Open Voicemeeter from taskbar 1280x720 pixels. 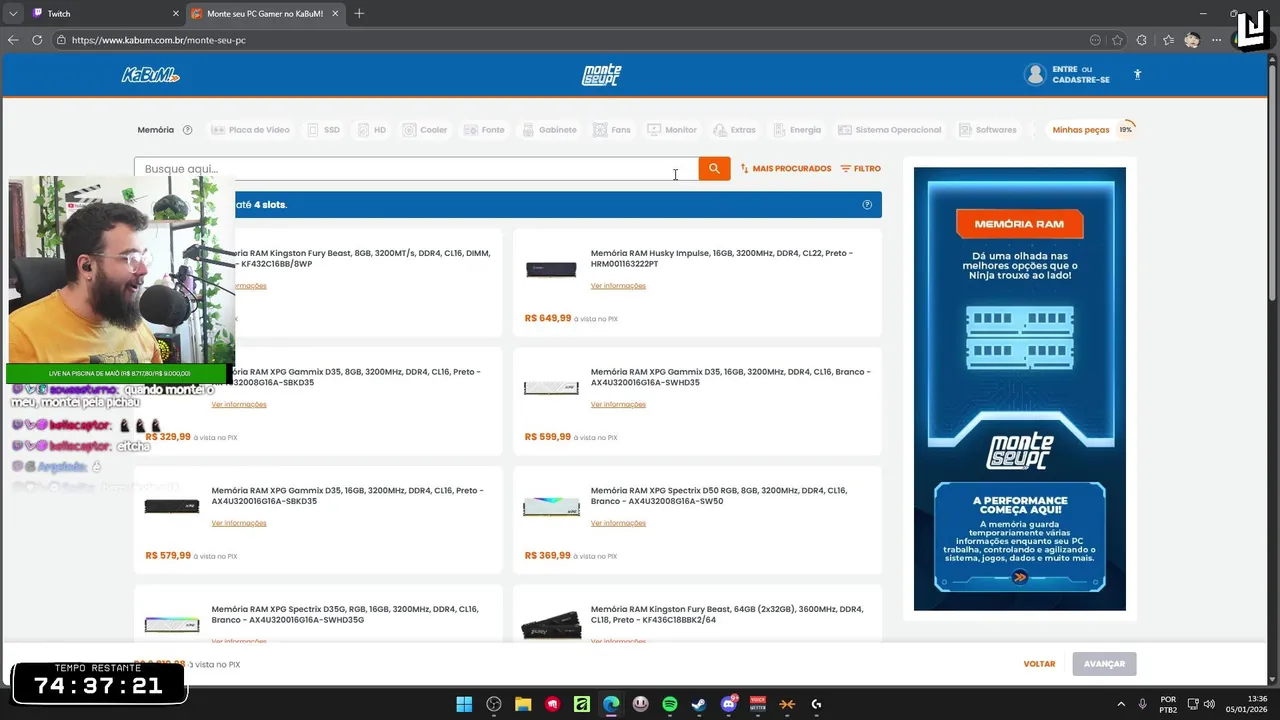[758, 704]
